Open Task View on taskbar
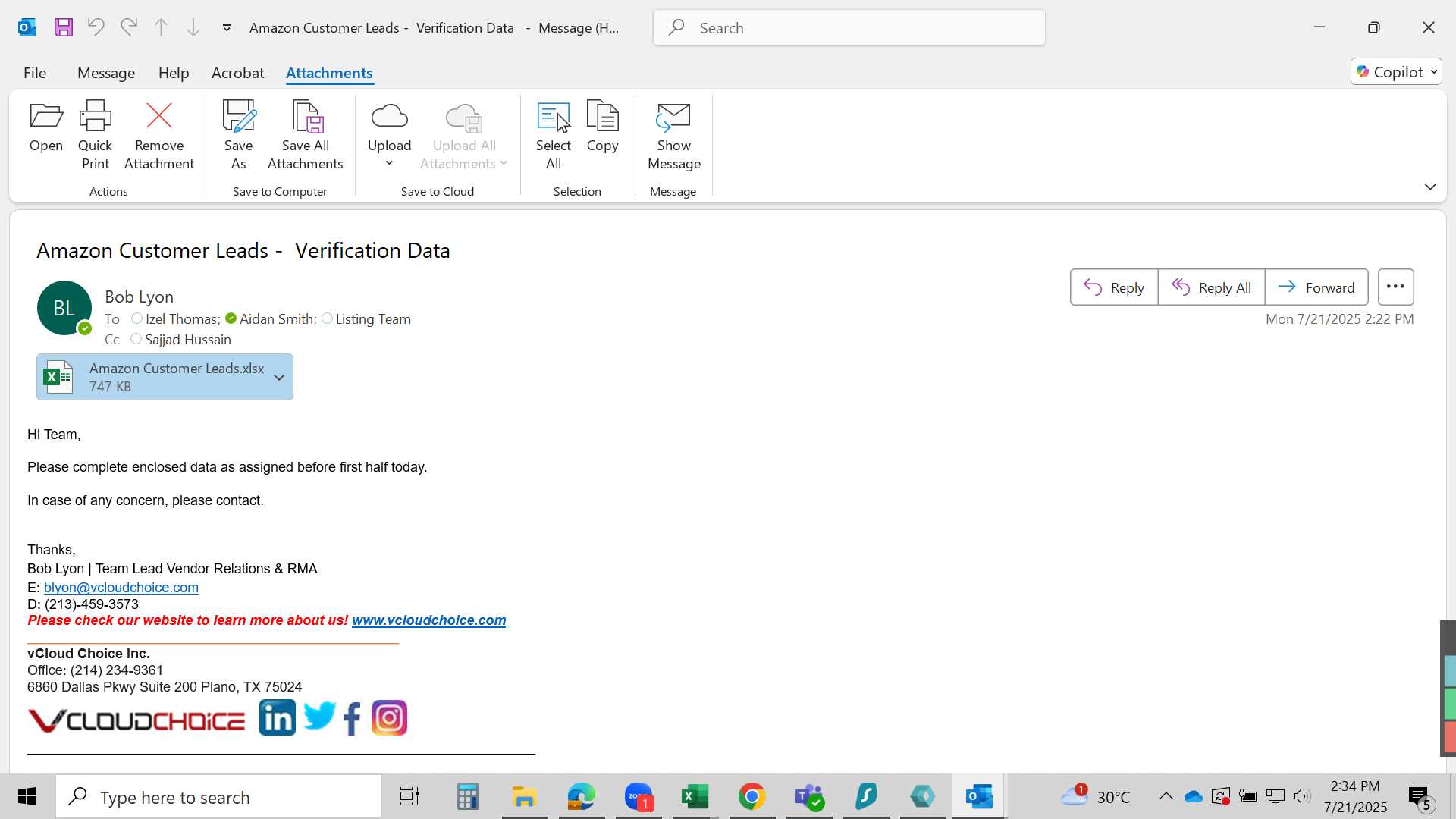The height and width of the screenshot is (819, 1456). (409, 796)
